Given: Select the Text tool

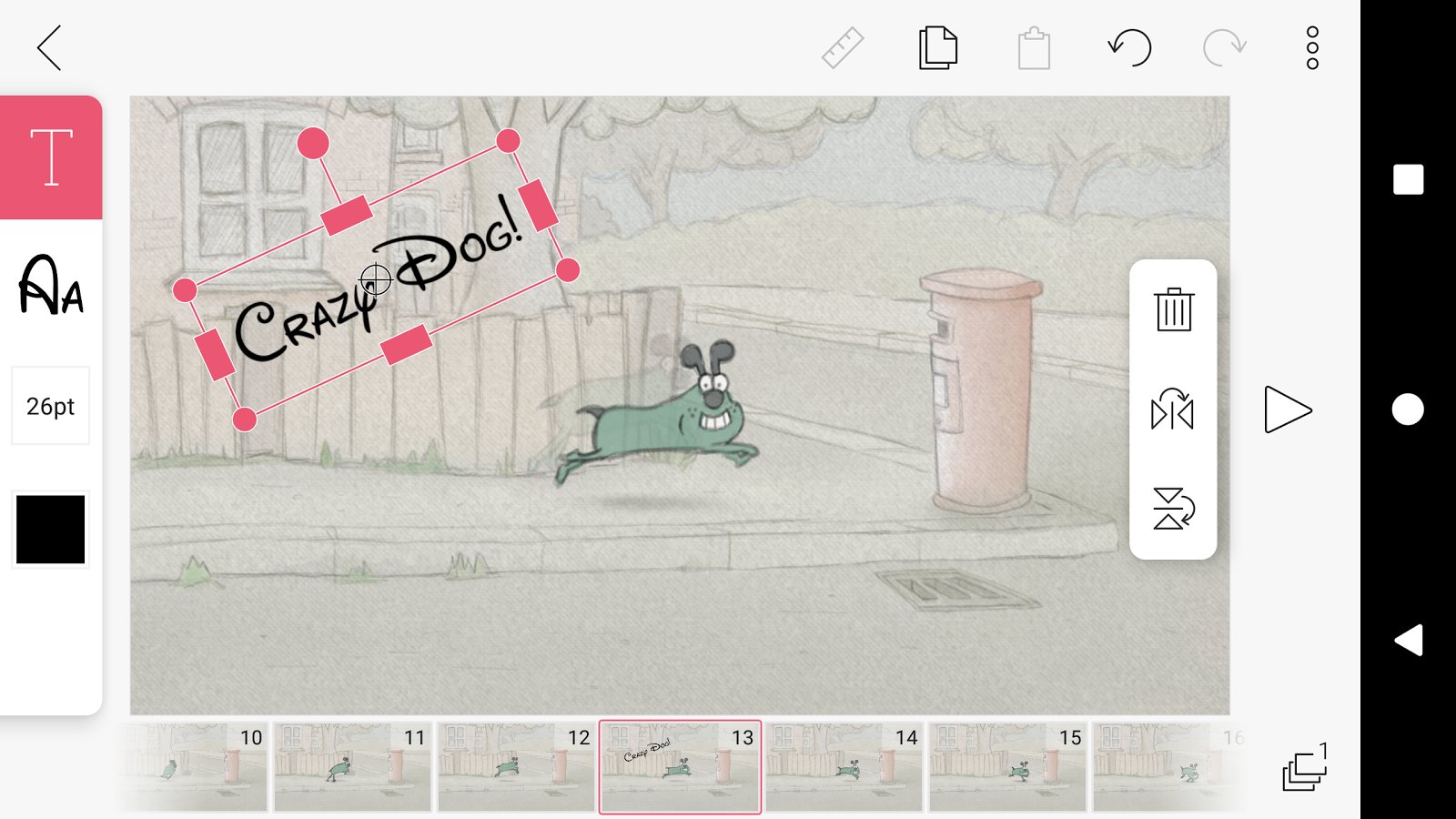Looking at the screenshot, I should [x=51, y=157].
